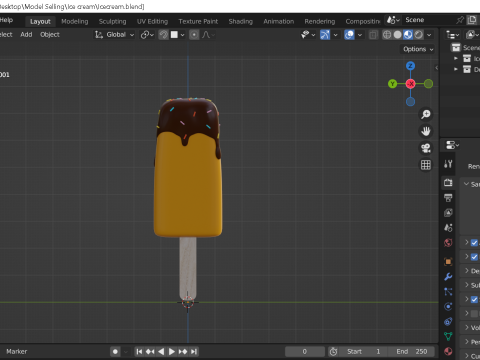This screenshot has width=480, height=360.
Task: Open the Material properties tab
Action: 448,351
